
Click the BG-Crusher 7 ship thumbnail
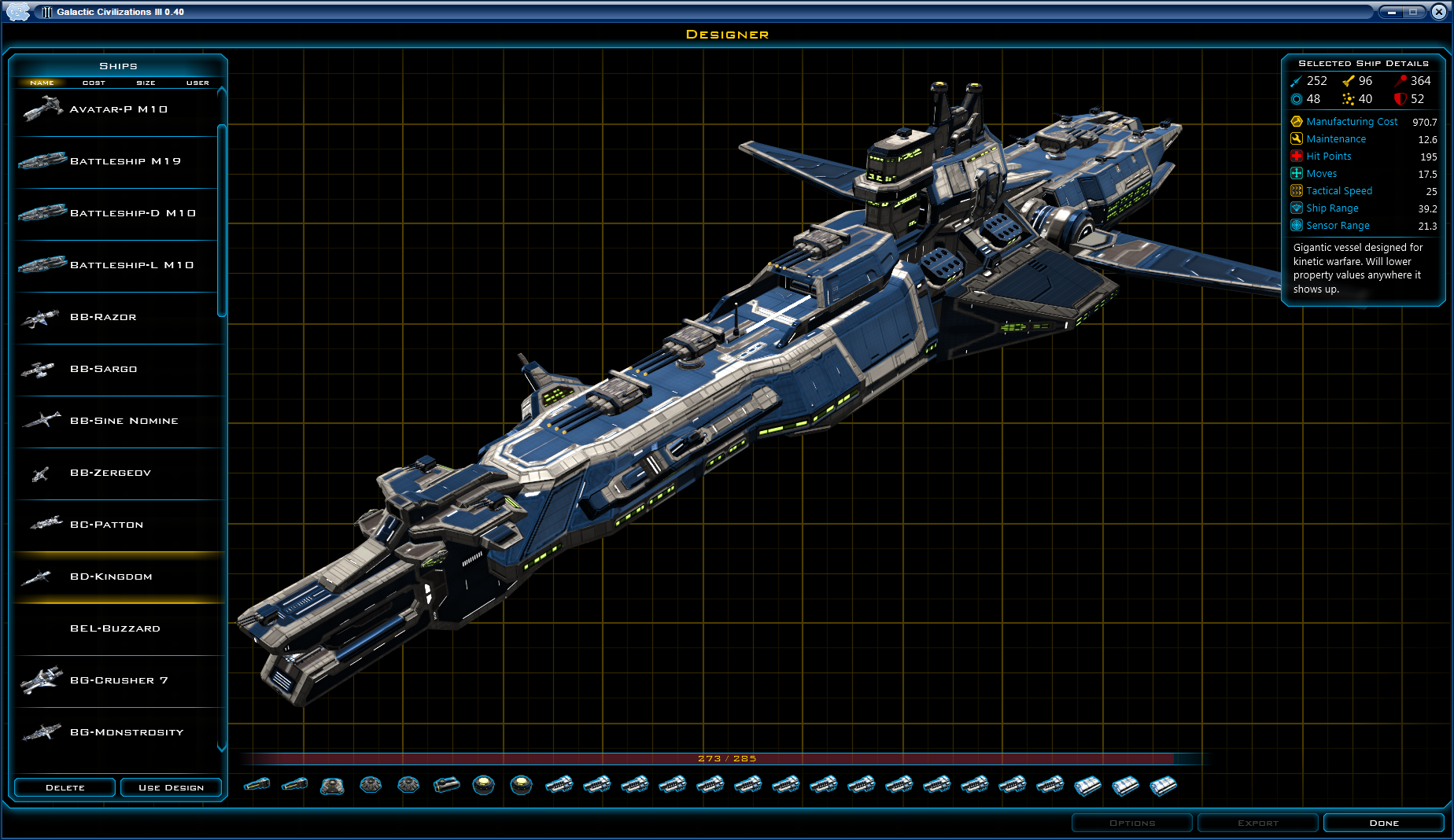pos(42,680)
